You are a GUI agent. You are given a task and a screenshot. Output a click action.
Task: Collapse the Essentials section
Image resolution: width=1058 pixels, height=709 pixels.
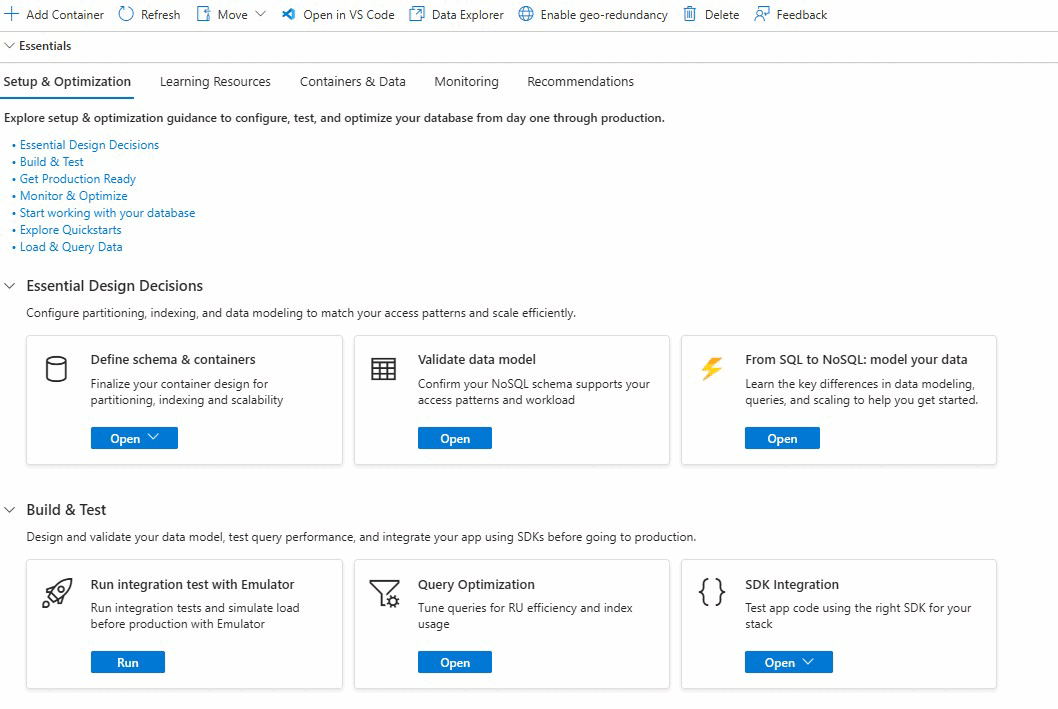pyautogui.click(x=9, y=46)
